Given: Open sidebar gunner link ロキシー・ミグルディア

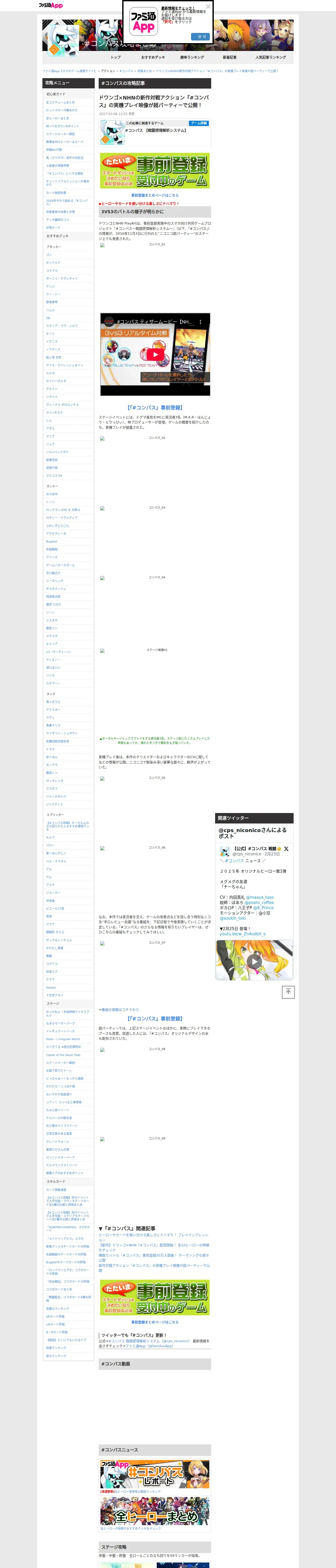Looking at the screenshot, I should click(61, 517).
